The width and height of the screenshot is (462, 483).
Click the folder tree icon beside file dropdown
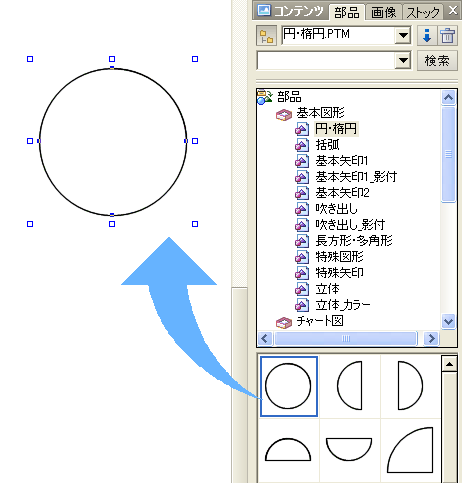(266, 36)
